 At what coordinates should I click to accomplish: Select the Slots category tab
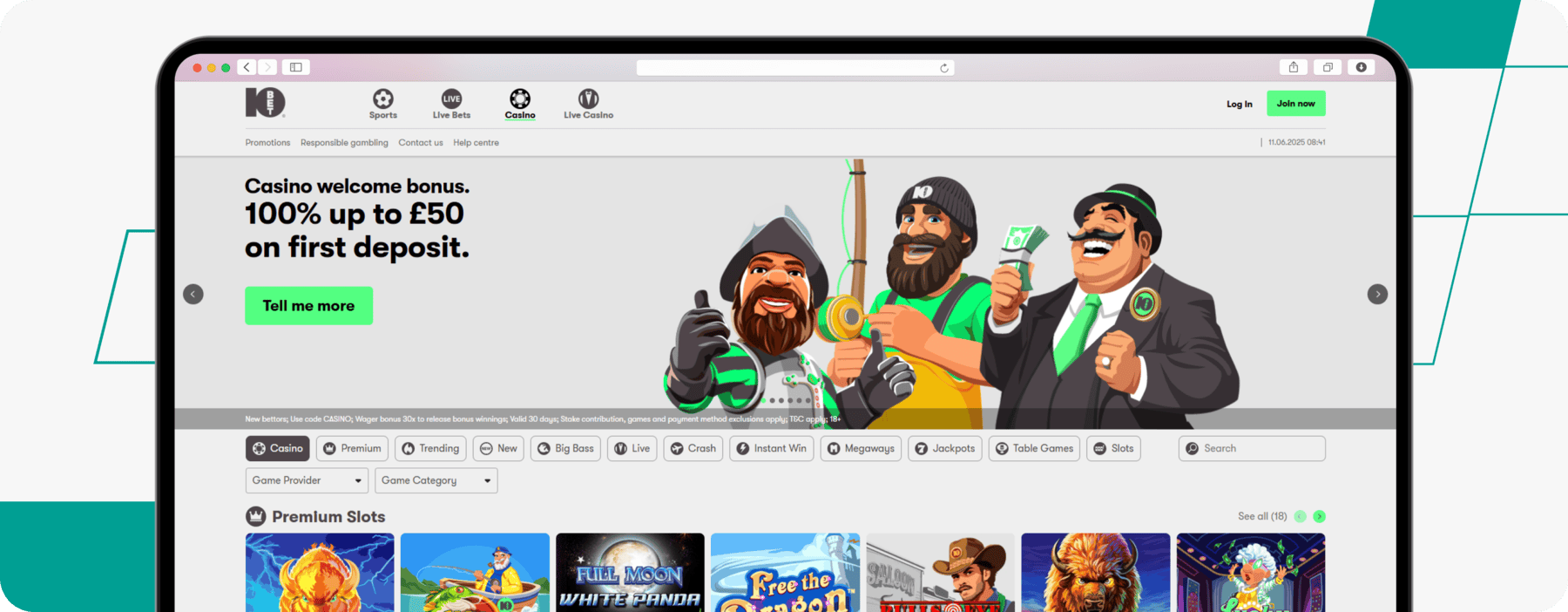tap(1113, 448)
